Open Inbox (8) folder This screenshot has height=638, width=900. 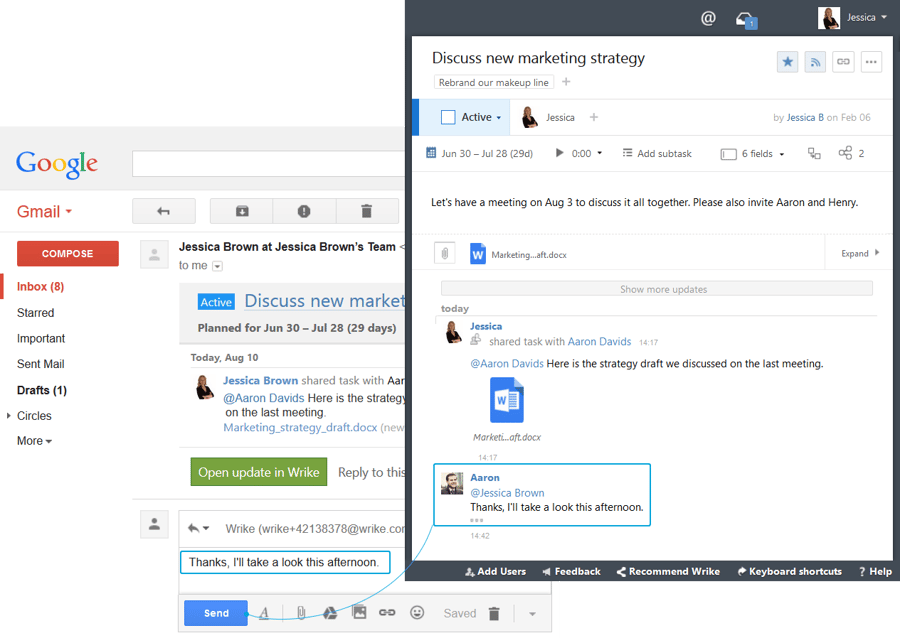click(40, 286)
